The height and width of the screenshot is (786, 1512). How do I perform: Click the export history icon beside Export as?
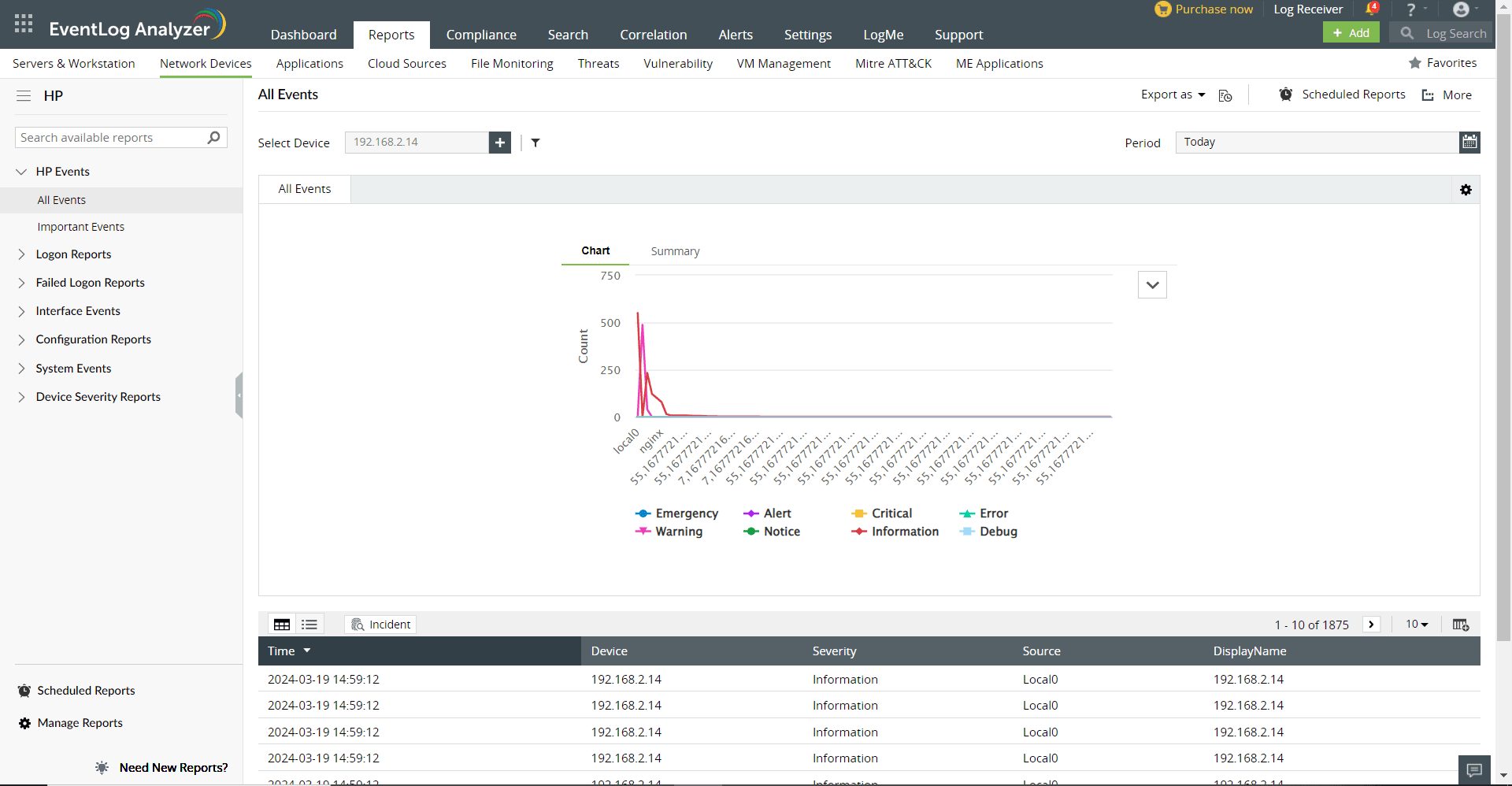[x=1225, y=95]
